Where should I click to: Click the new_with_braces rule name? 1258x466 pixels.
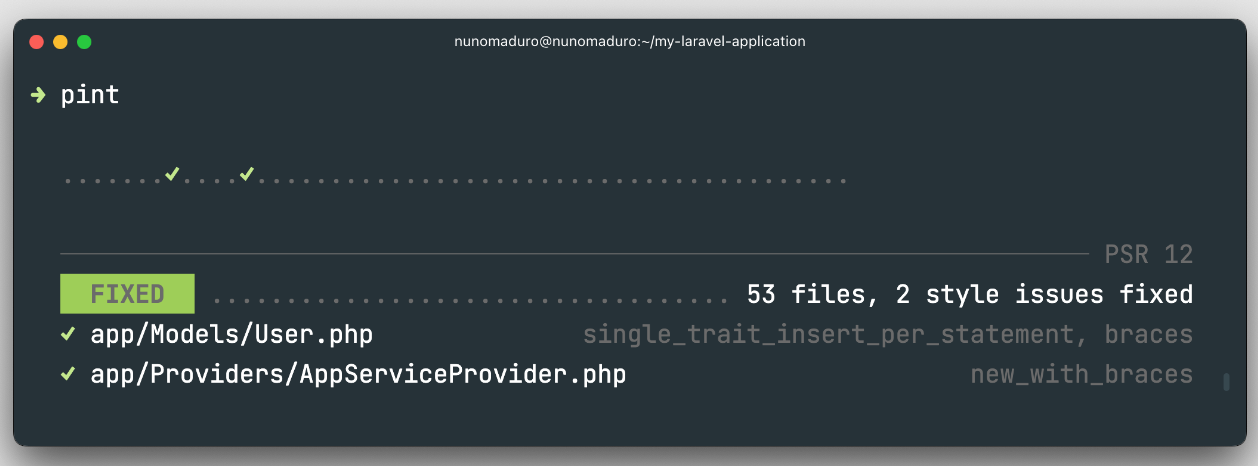tap(1081, 375)
